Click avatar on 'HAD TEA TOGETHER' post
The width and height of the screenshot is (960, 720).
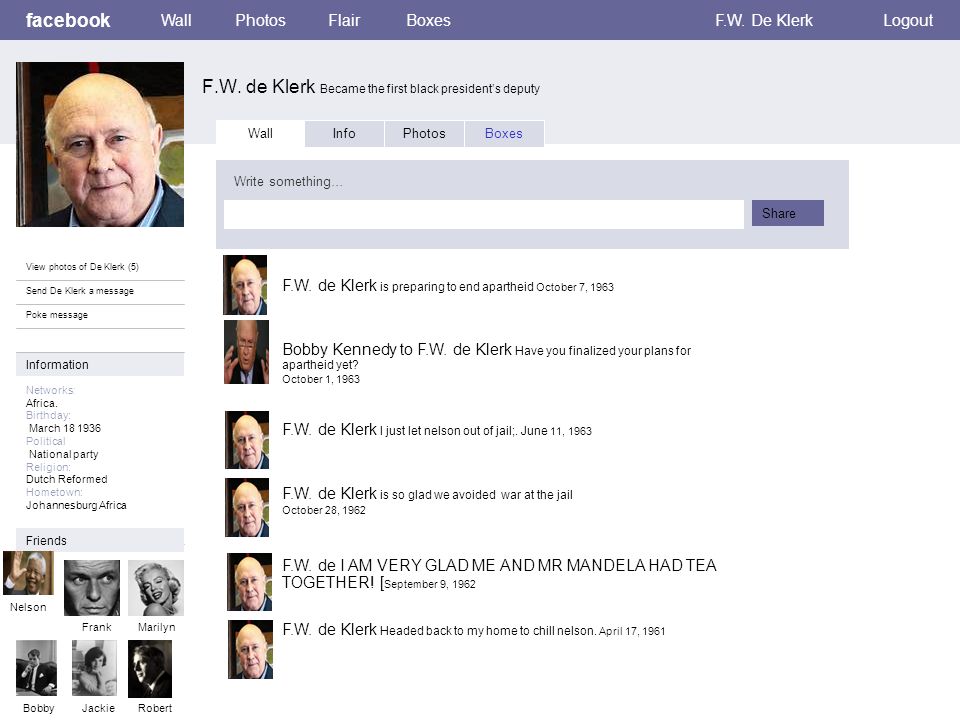(249, 582)
